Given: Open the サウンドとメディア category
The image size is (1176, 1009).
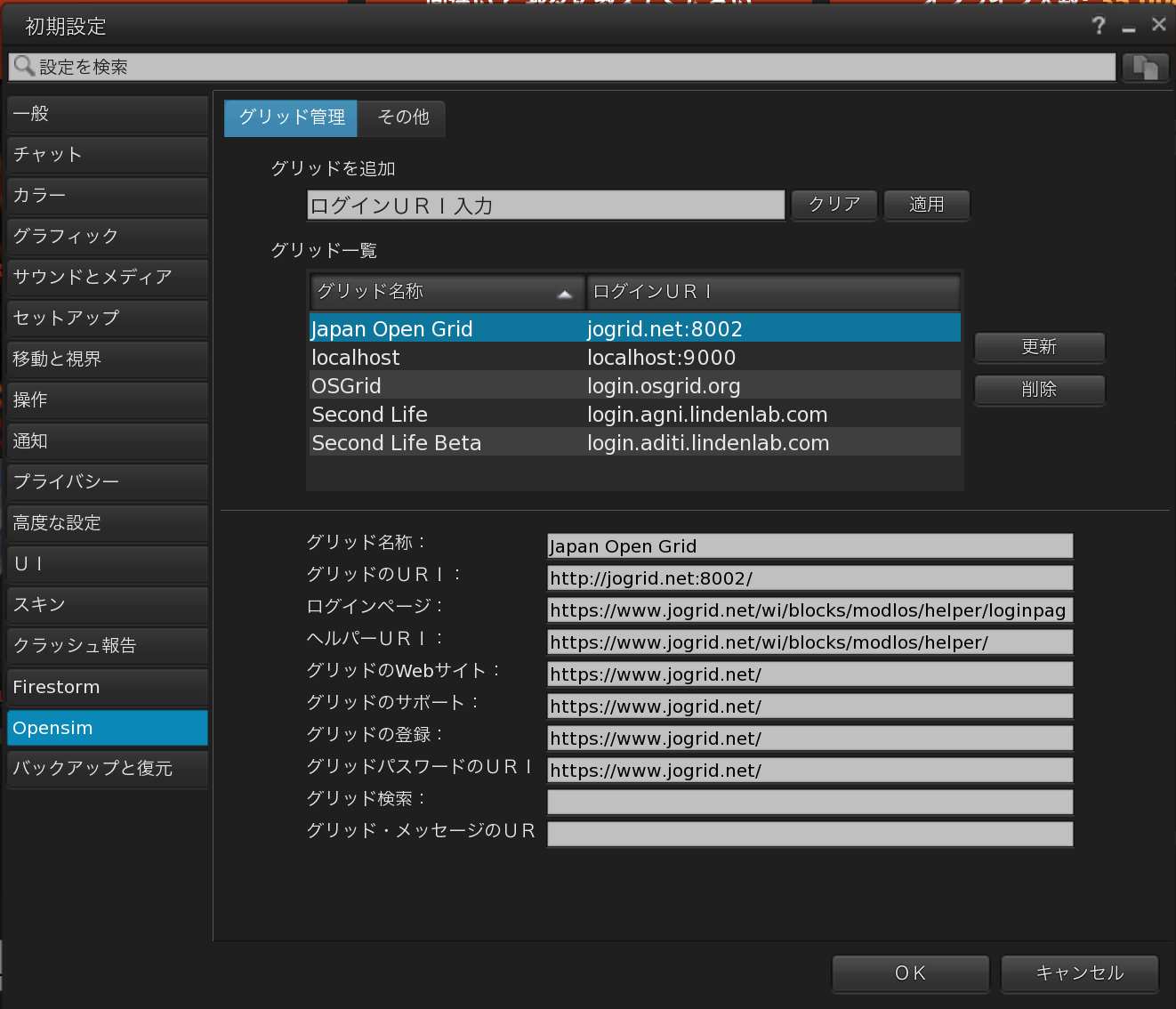Looking at the screenshot, I should [108, 278].
